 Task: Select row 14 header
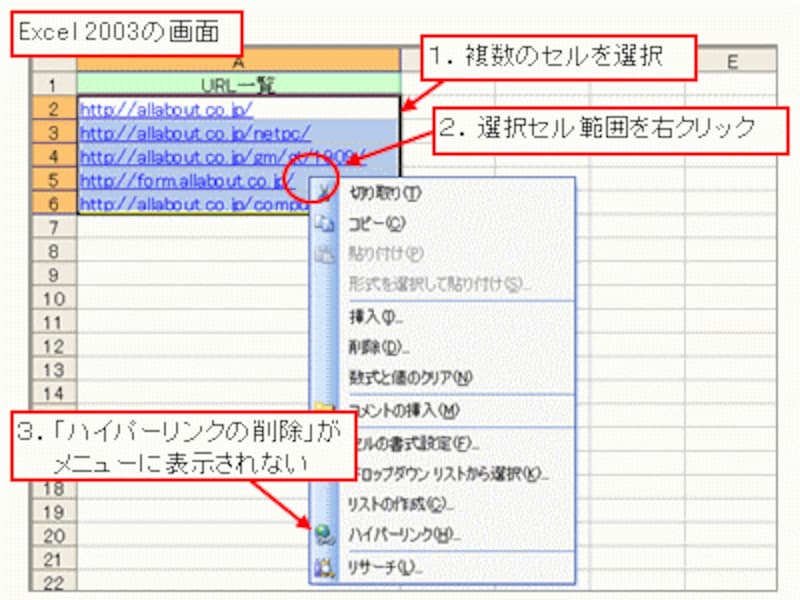54,394
